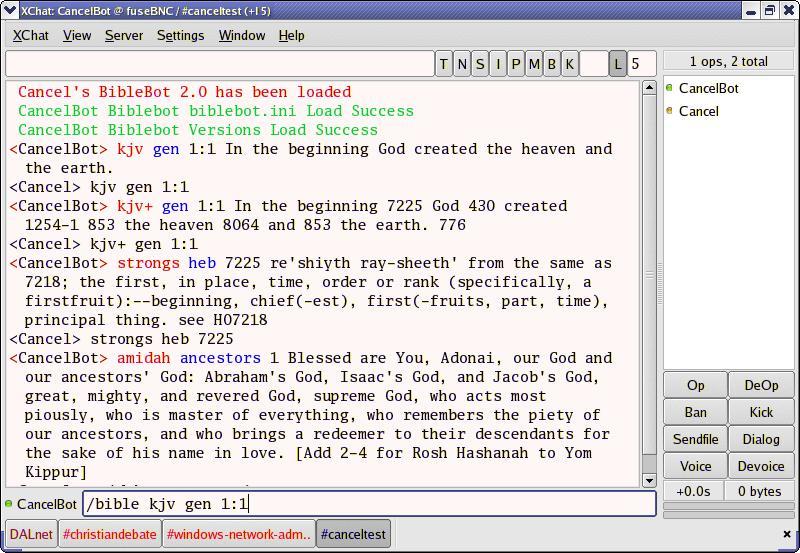The image size is (800, 553).
Task: Switch to the DALnet server tab
Action: tap(31, 534)
